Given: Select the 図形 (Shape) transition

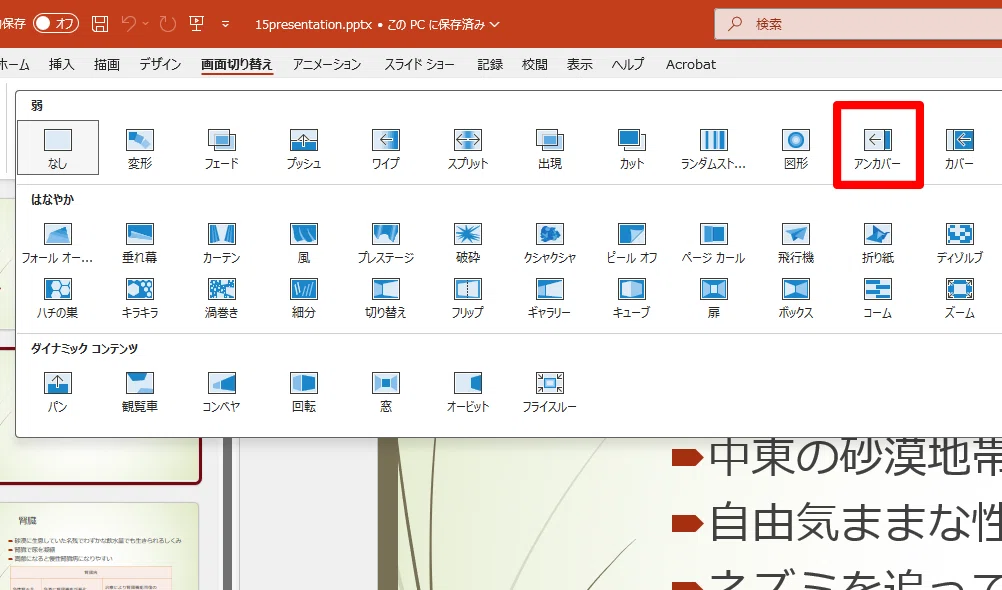Looking at the screenshot, I should [x=796, y=148].
